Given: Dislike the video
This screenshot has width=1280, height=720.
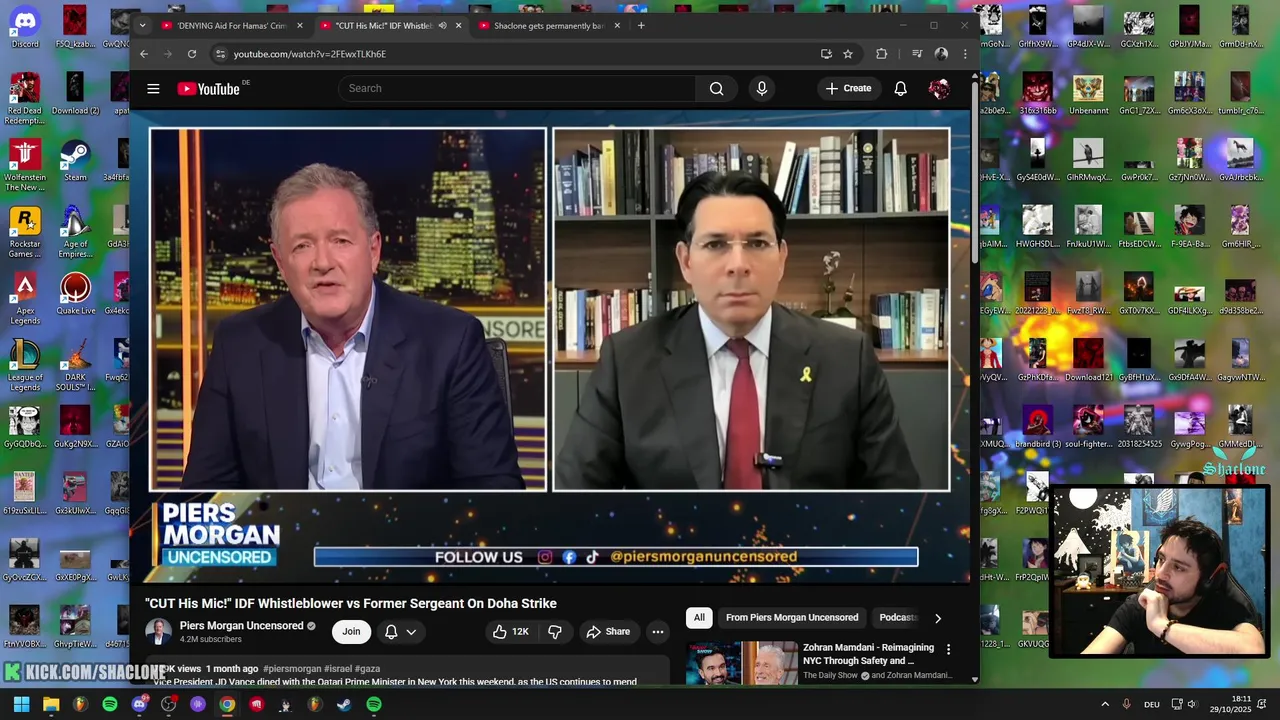Looking at the screenshot, I should [555, 632].
